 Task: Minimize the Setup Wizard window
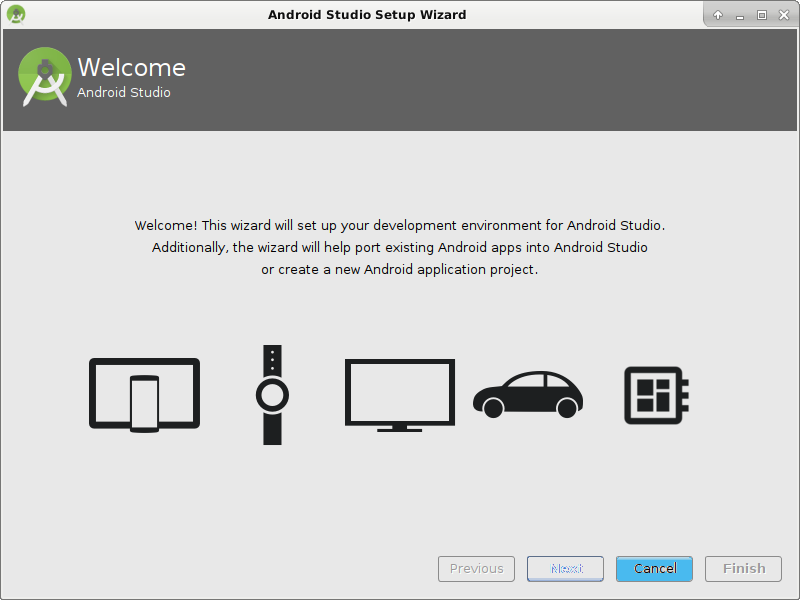[x=739, y=14]
